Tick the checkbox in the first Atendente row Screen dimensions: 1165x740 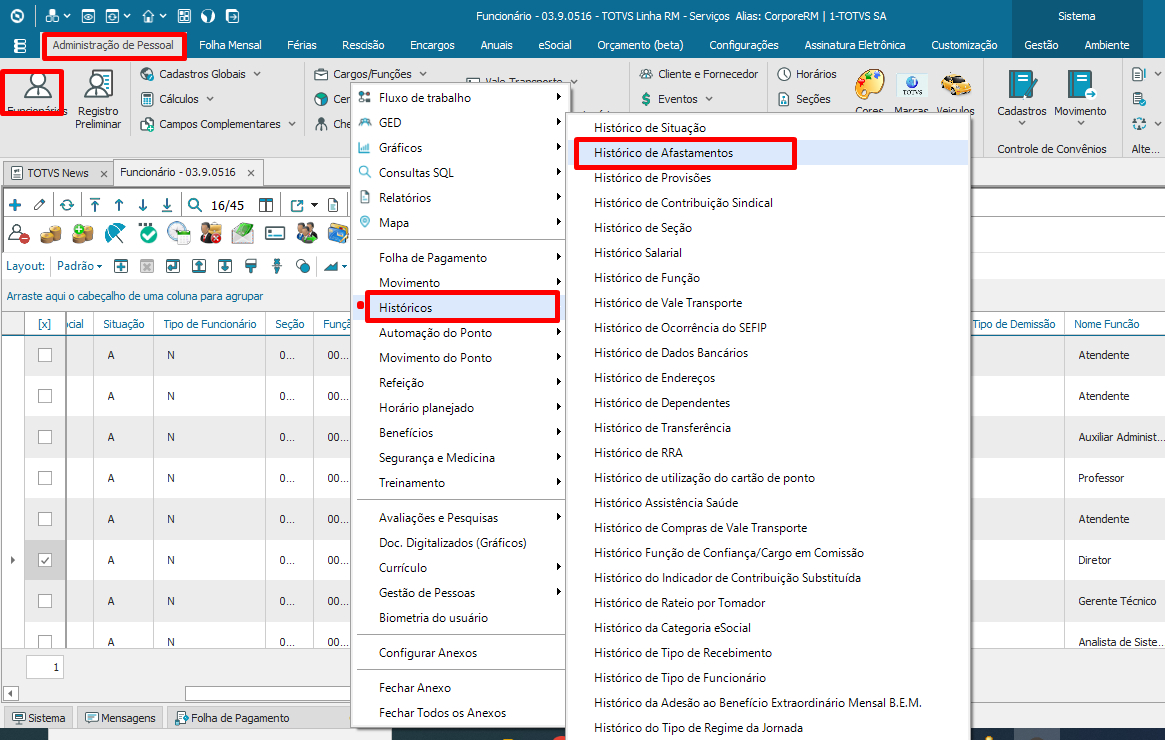click(x=45, y=355)
